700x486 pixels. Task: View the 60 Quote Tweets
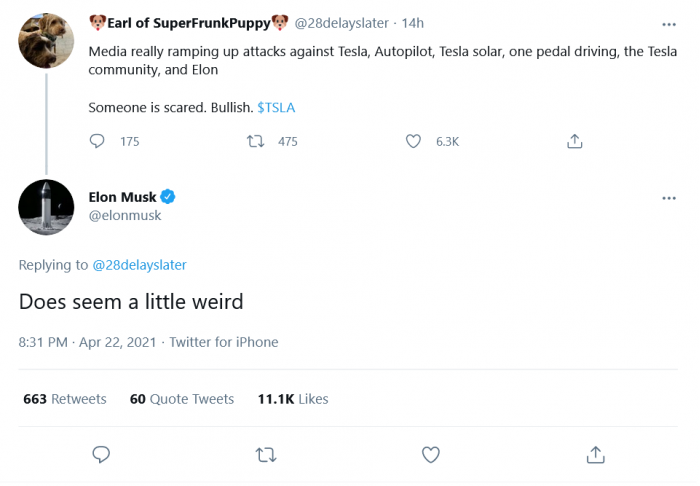coord(182,399)
